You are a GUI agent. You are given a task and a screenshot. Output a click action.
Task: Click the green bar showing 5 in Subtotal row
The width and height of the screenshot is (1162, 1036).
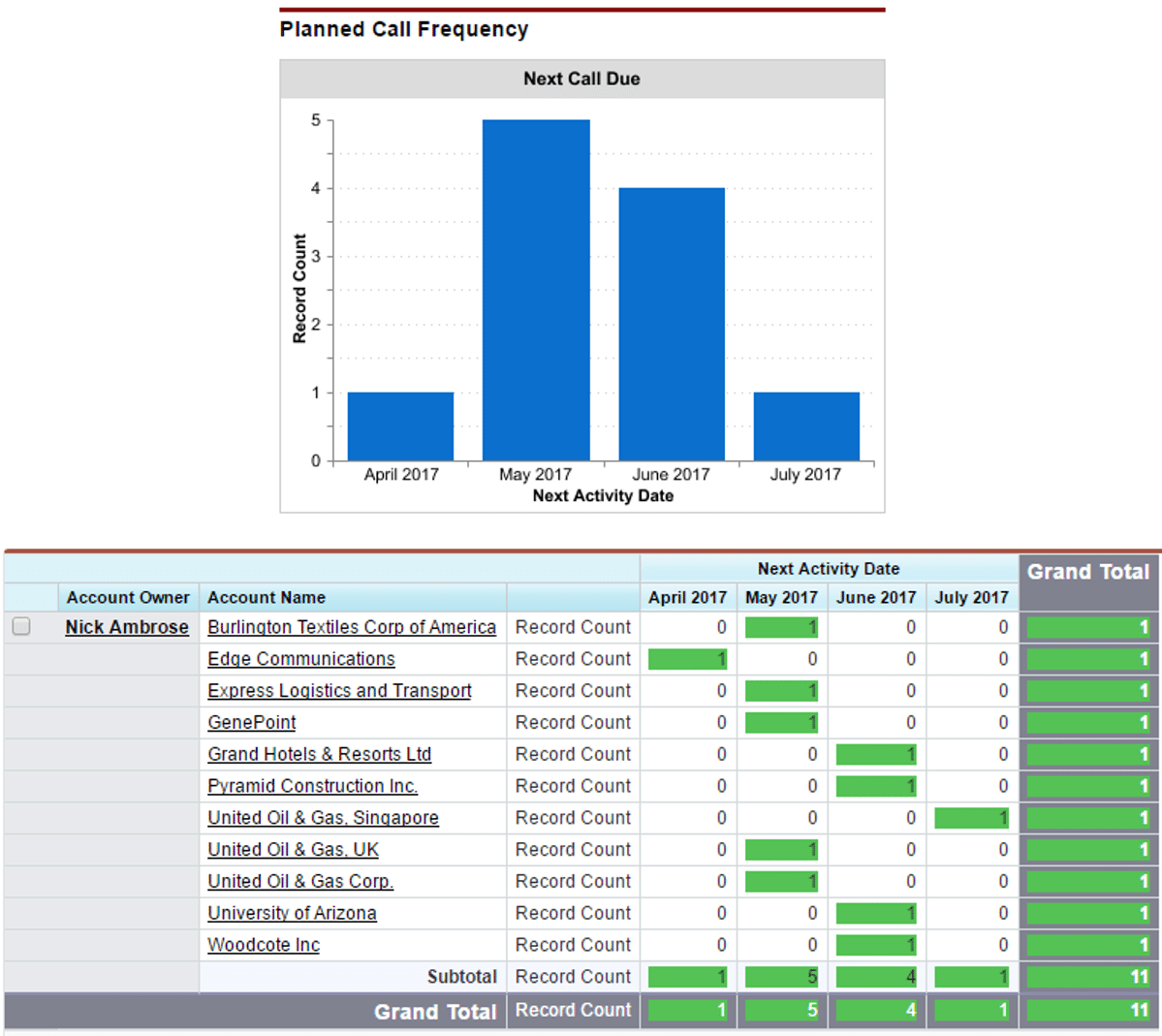[782, 976]
